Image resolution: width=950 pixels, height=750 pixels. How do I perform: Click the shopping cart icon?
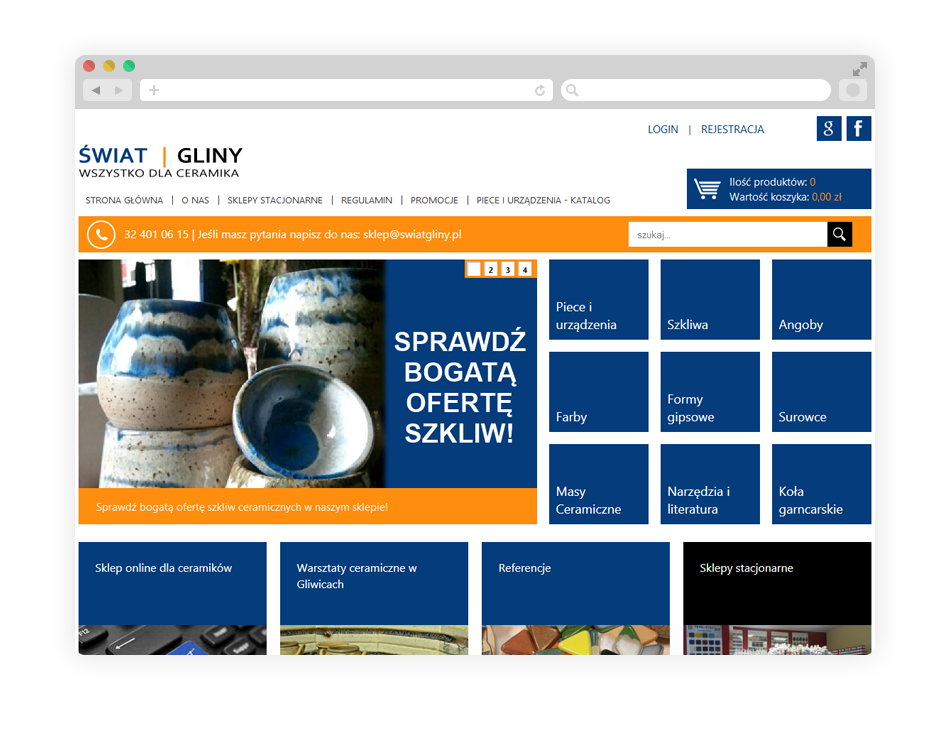click(x=707, y=189)
